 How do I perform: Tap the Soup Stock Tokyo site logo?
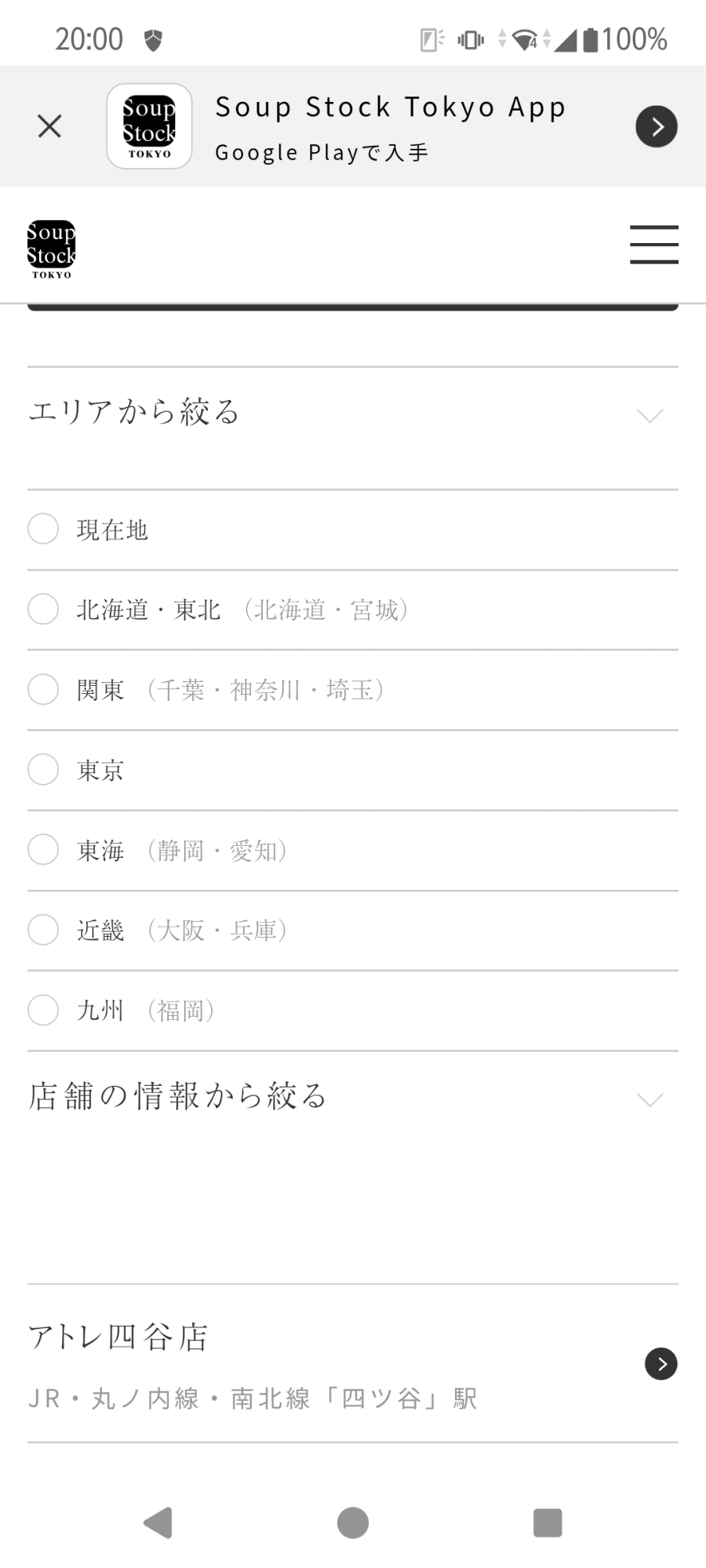point(51,249)
